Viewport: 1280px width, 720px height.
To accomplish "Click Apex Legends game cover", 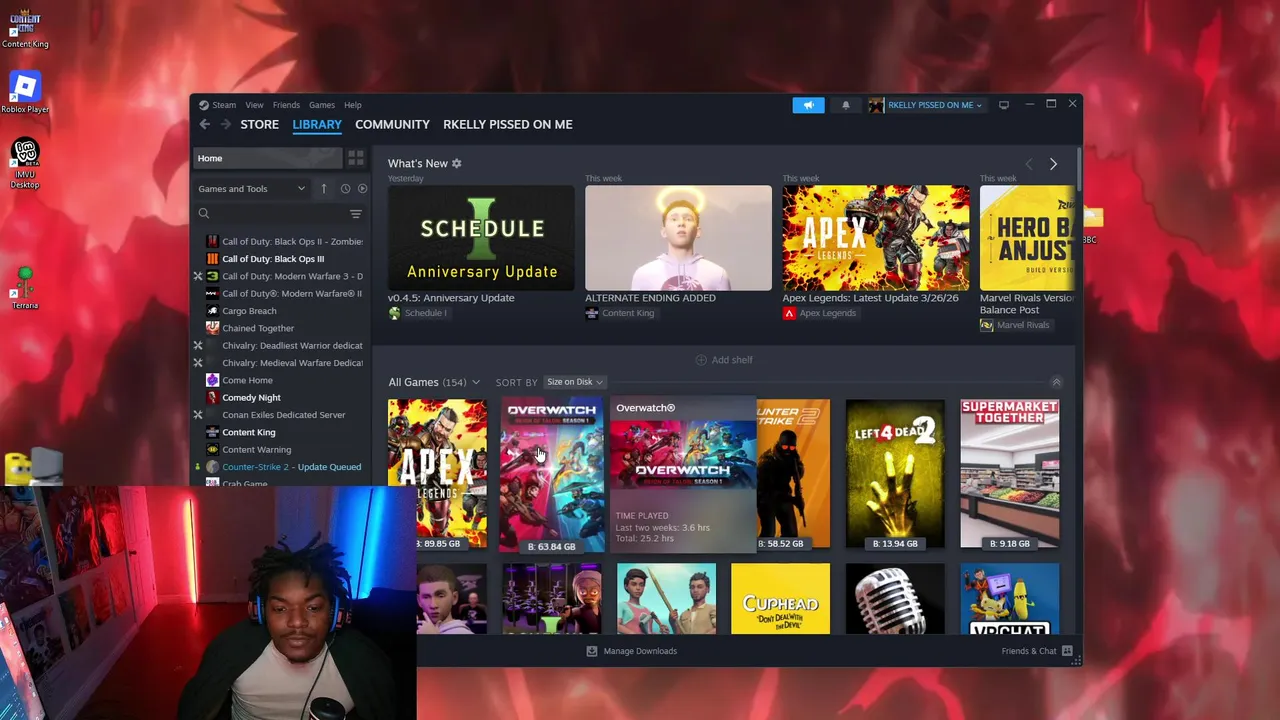I will (437, 474).
